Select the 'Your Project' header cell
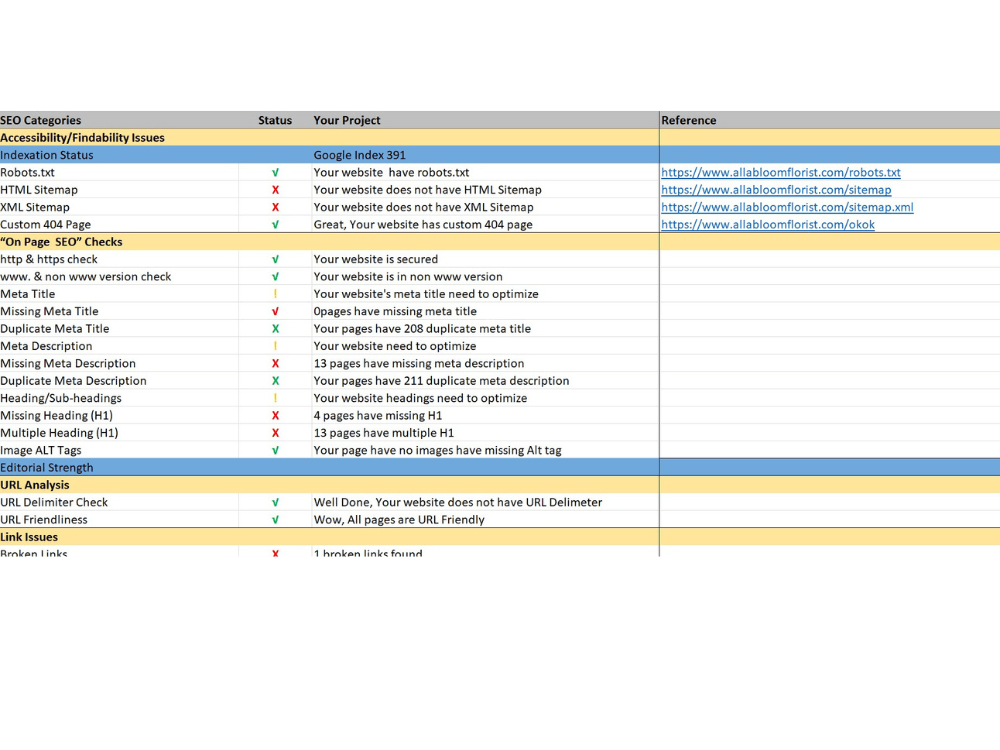1000x750 pixels. (x=485, y=120)
